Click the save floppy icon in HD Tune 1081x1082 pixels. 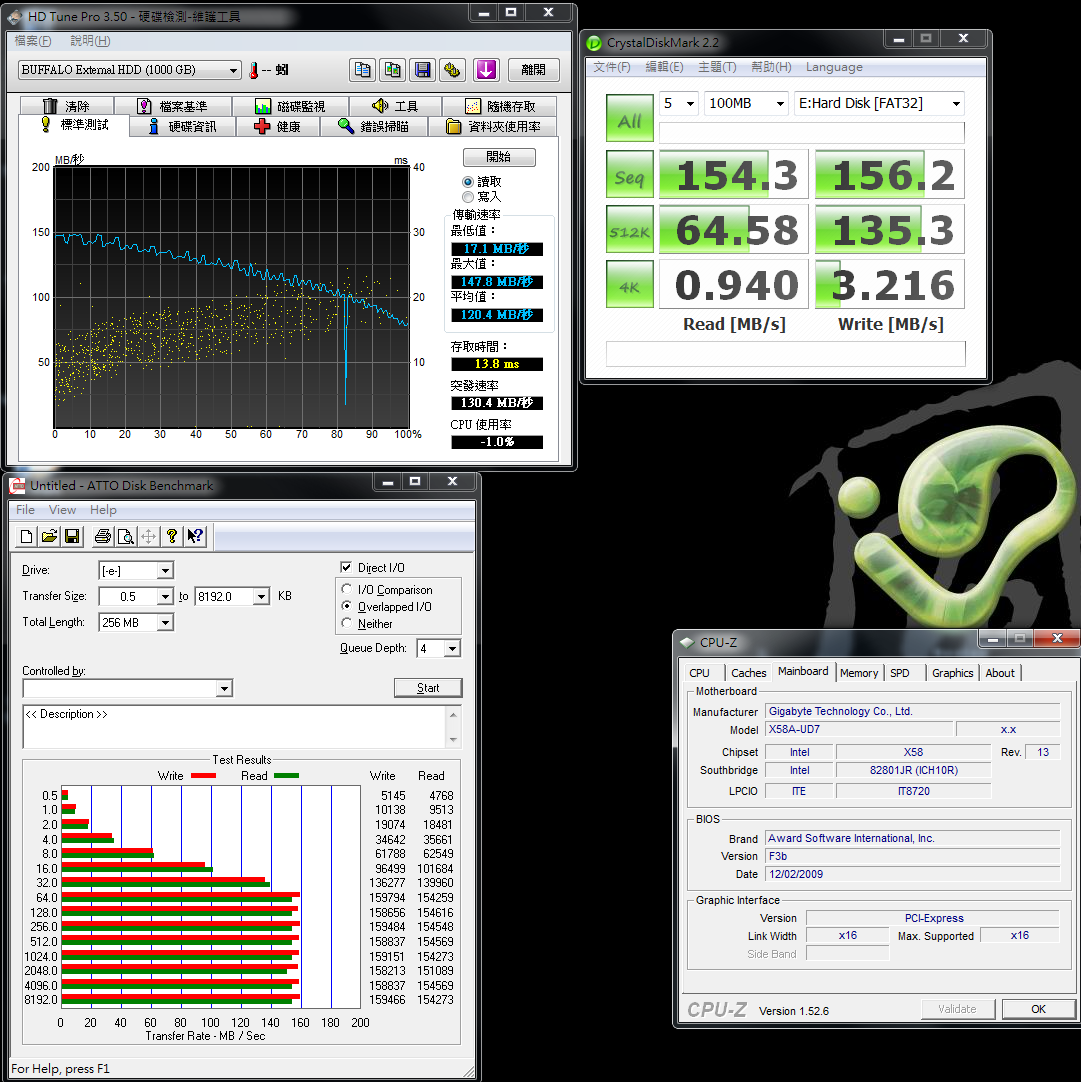tap(423, 70)
